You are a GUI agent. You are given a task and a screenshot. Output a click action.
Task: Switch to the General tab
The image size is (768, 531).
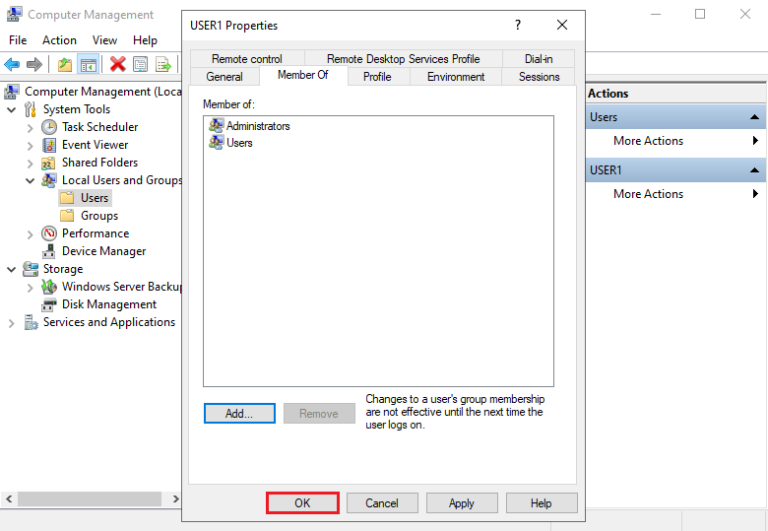pos(224,77)
